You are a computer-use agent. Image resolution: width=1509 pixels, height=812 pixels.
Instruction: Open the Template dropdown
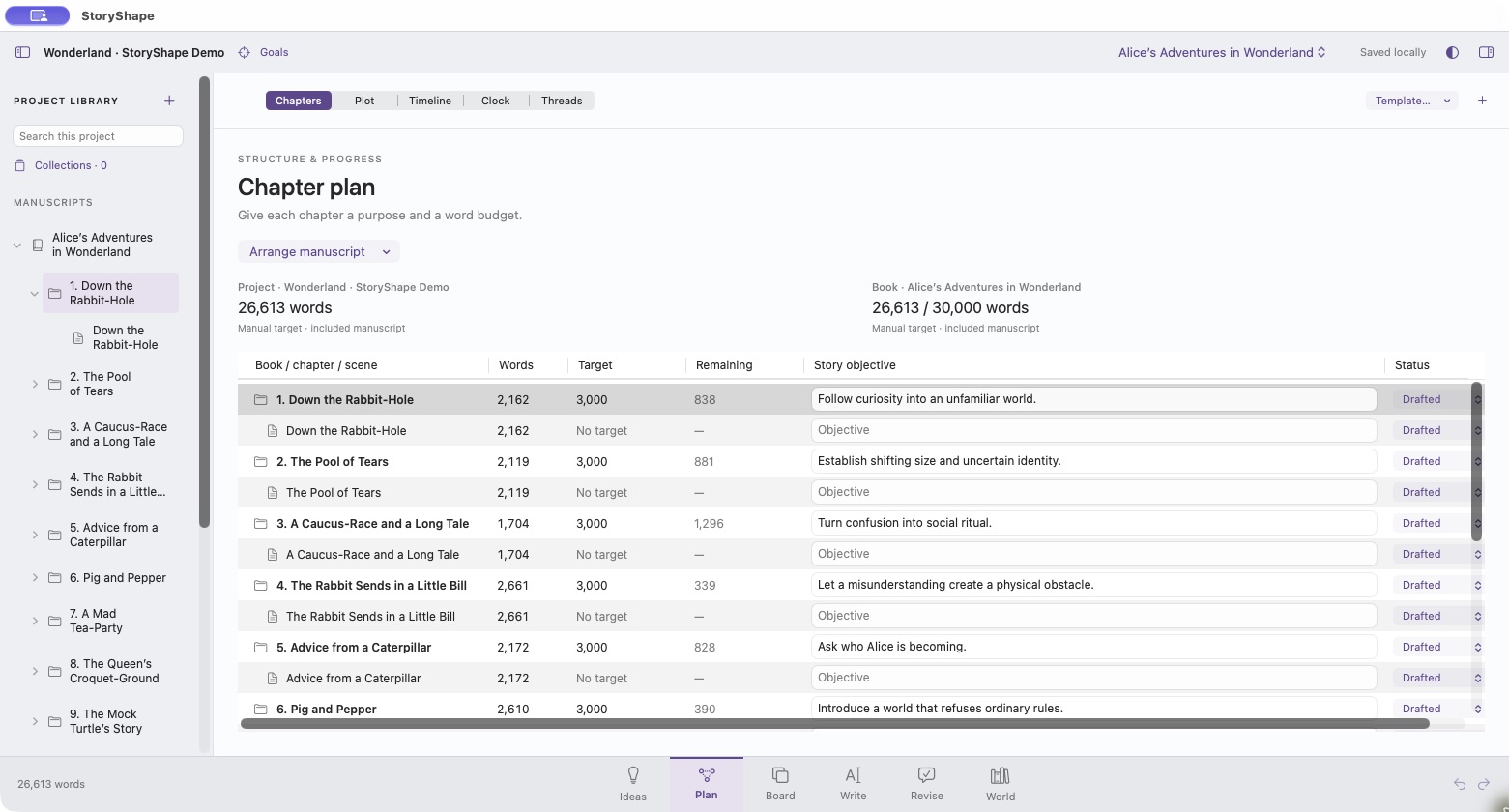pos(1412,101)
